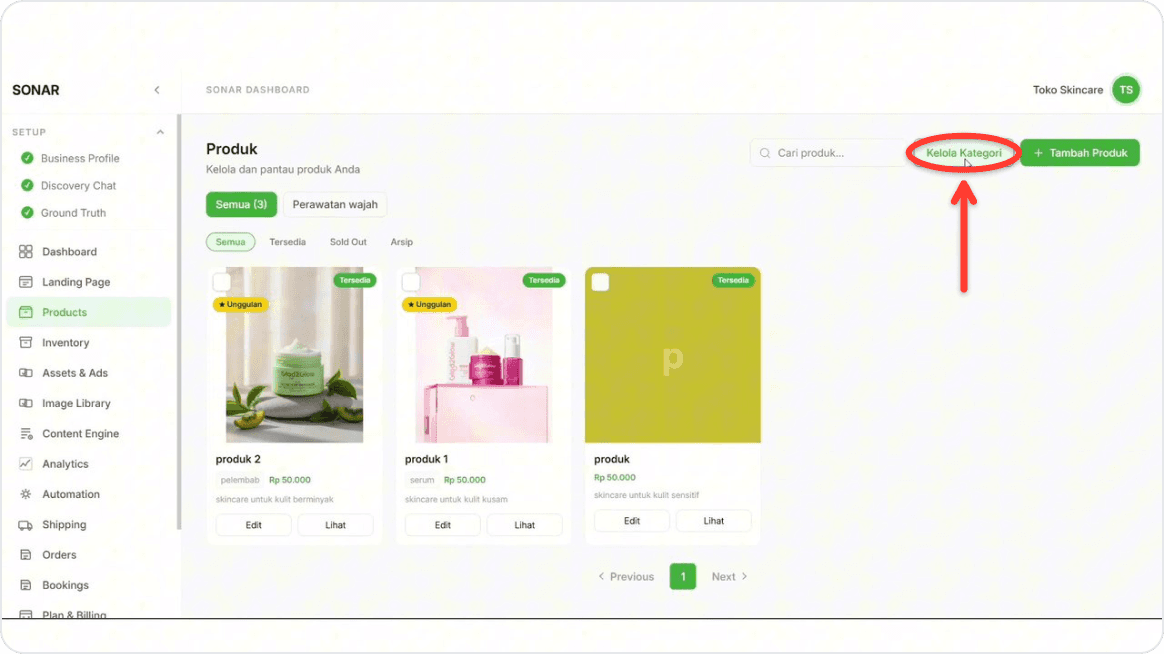Click the search magnifier icon
Image resolution: width=1164 pixels, height=654 pixels.
point(765,153)
